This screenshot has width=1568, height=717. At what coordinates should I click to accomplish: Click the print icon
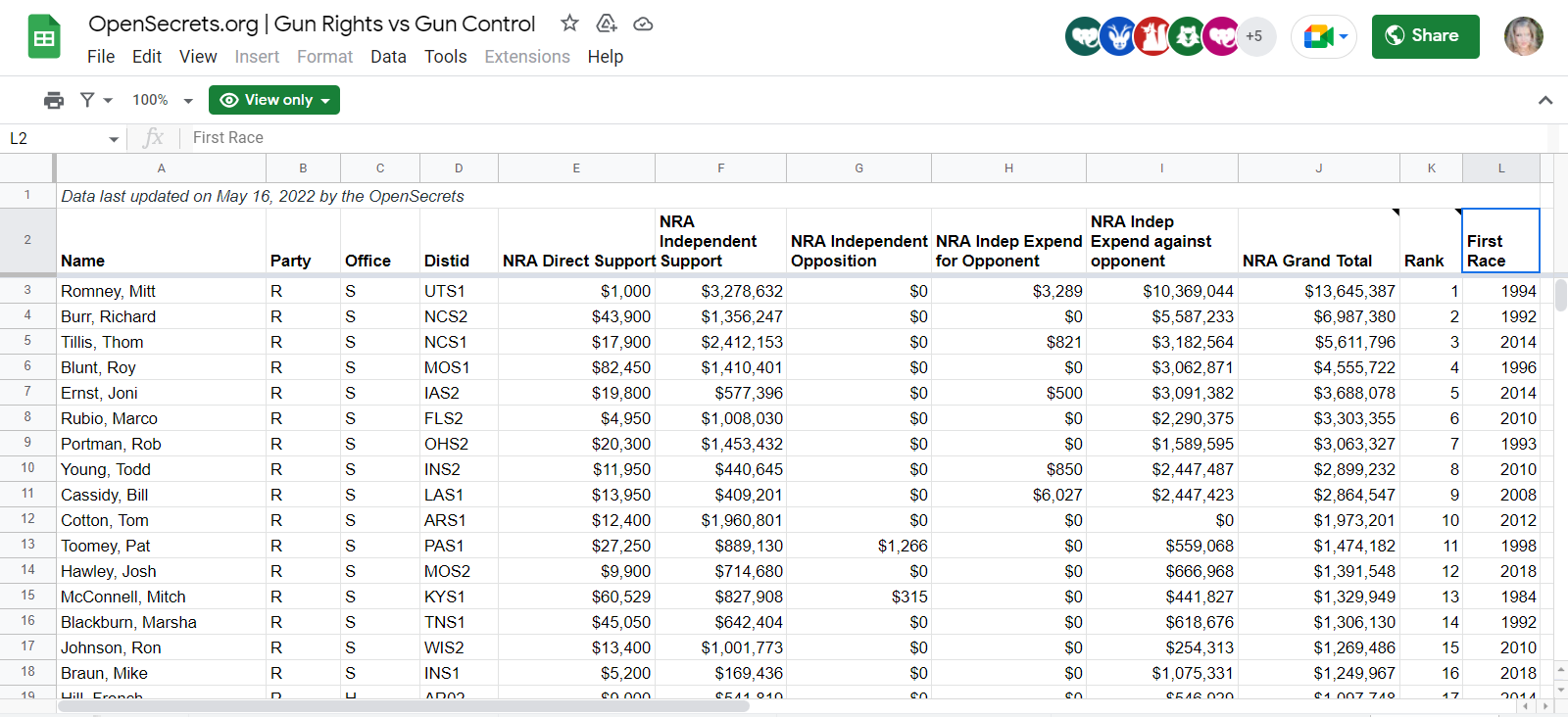point(54,100)
